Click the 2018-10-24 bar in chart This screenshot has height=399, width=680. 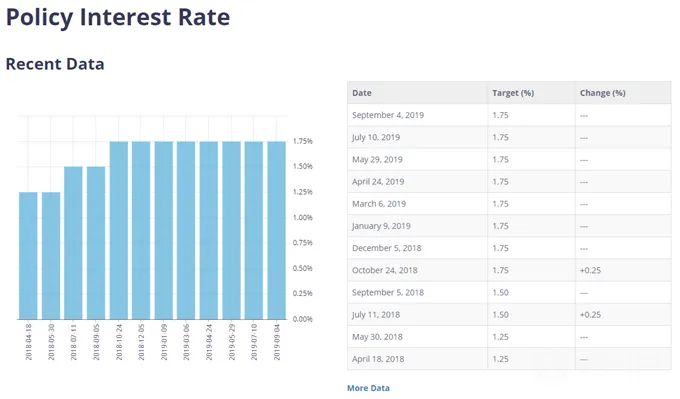[x=119, y=230]
